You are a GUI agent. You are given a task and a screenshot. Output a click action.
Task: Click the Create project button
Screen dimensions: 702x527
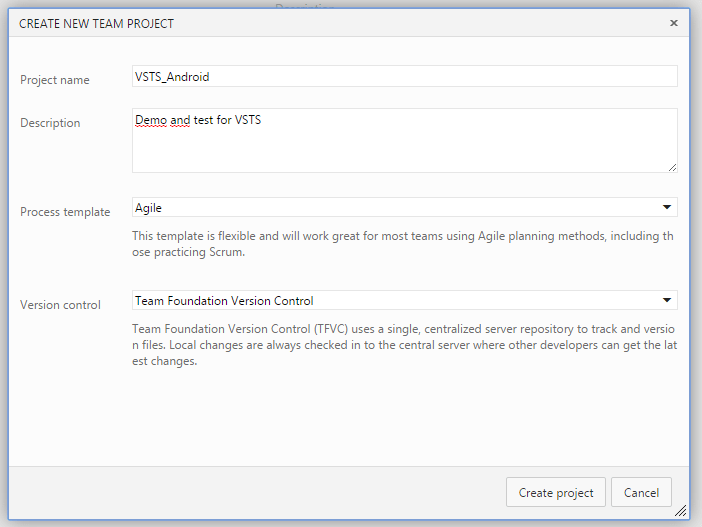click(556, 492)
